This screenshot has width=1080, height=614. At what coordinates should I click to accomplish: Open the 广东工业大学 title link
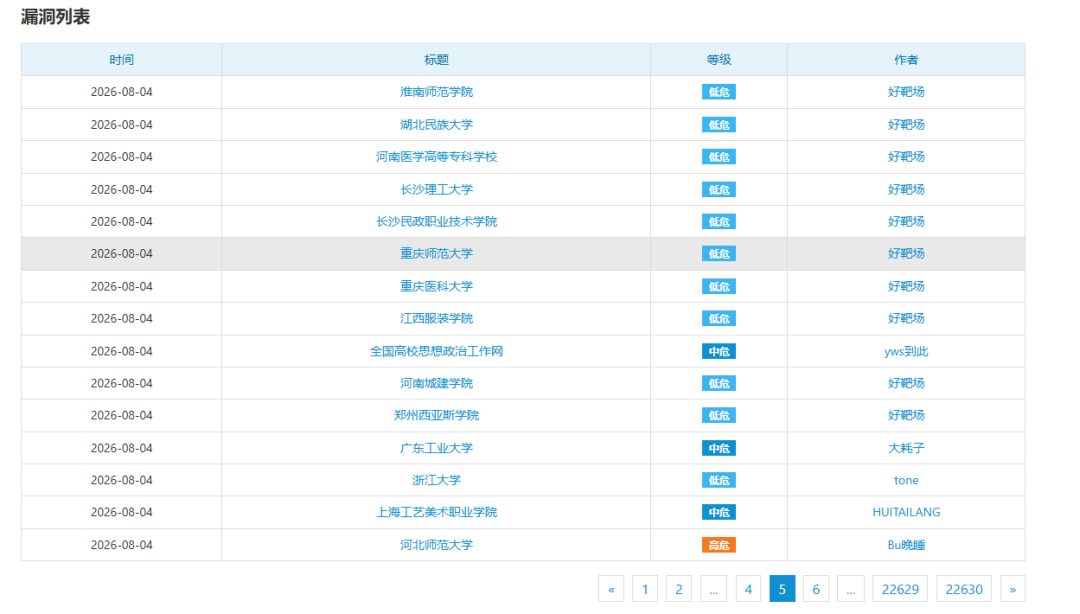436,448
